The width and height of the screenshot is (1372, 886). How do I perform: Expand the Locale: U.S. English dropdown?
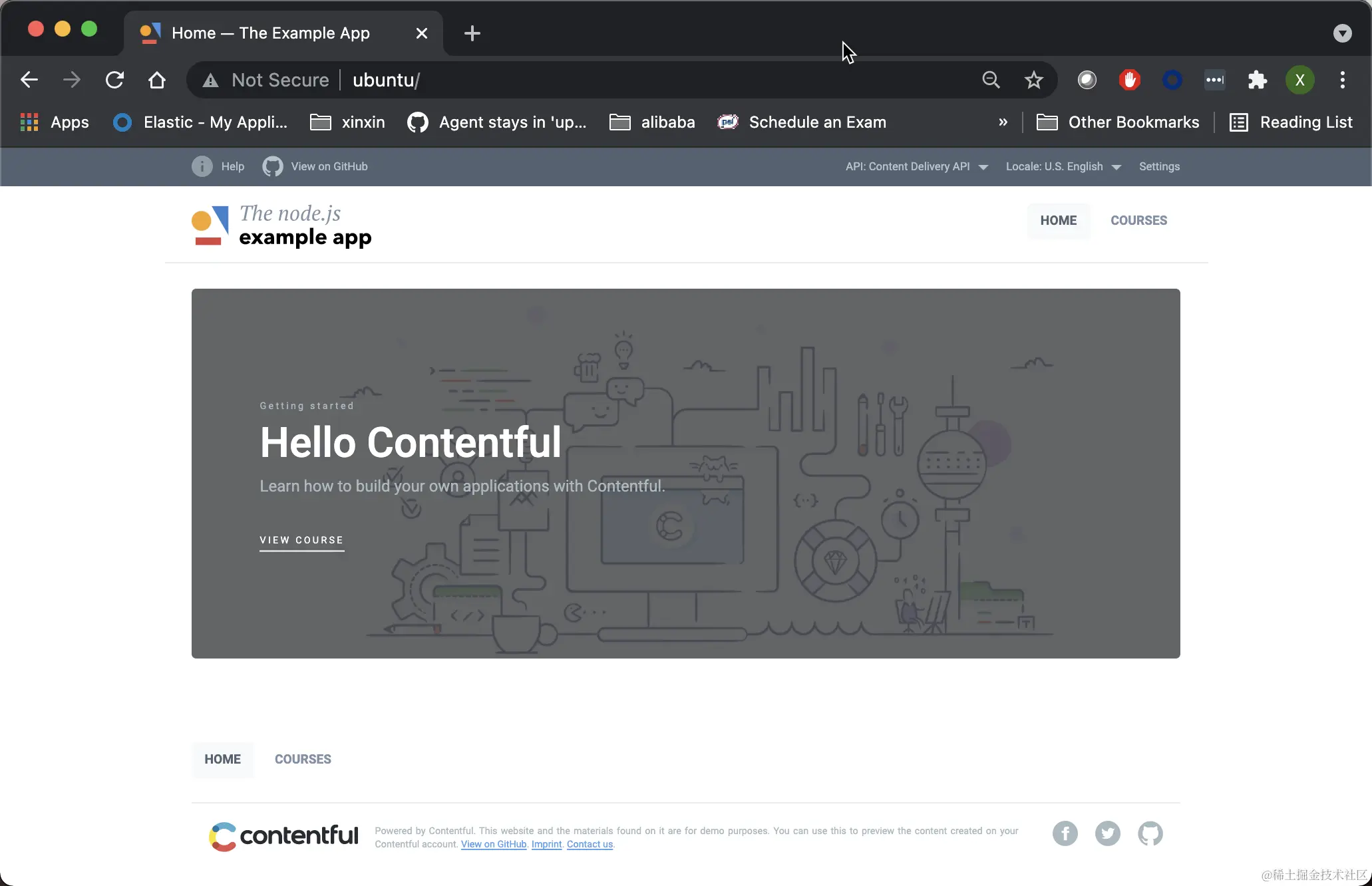[x=1063, y=166]
